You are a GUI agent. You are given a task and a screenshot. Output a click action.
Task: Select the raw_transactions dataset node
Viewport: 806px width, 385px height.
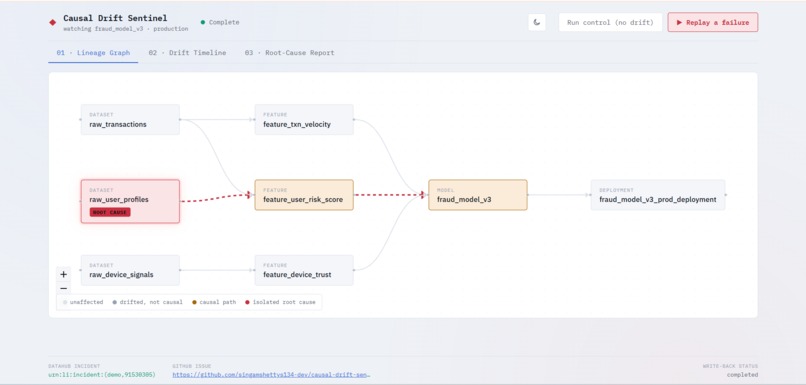click(x=130, y=120)
